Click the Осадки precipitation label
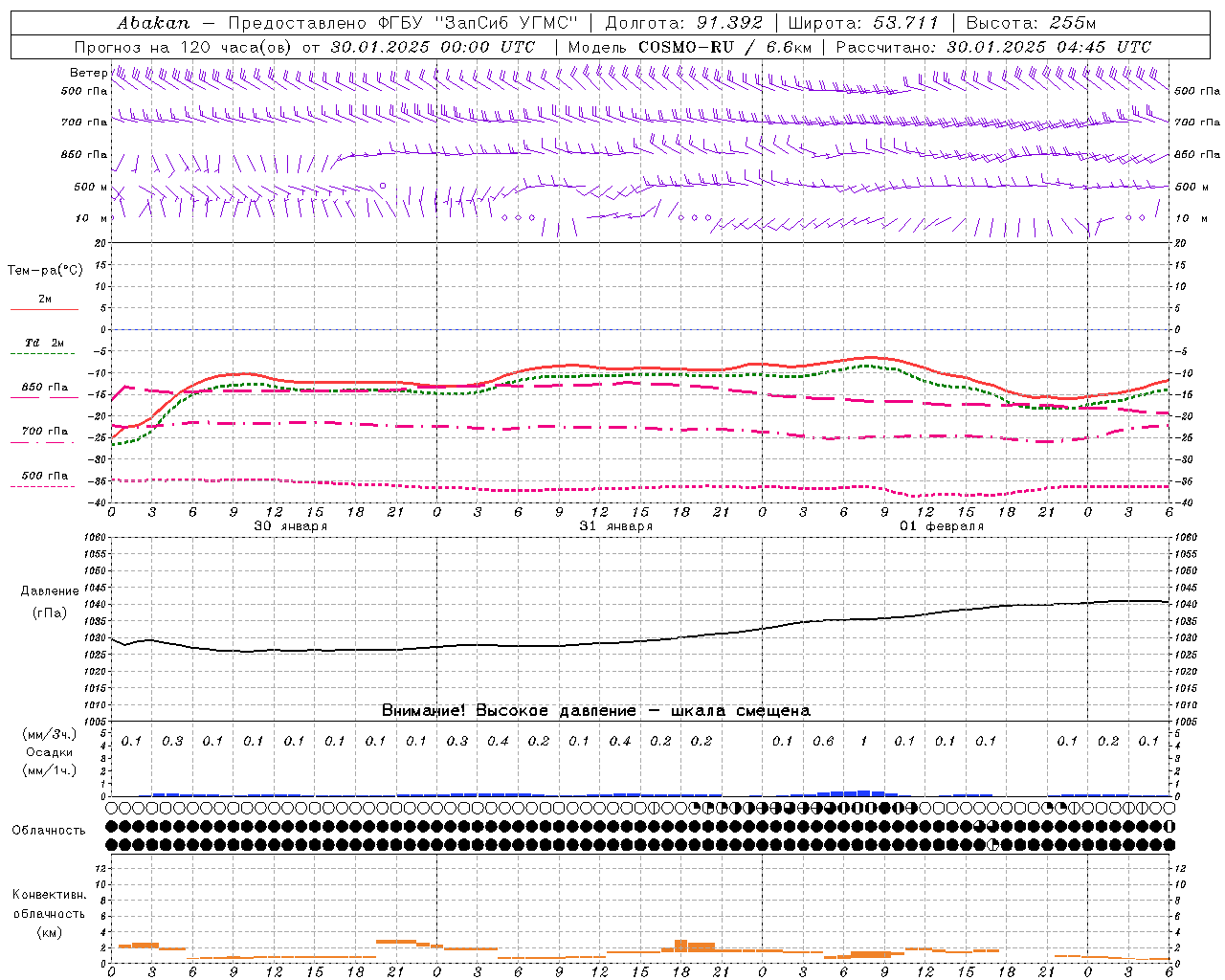This screenshot has width=1225, height=980. [x=50, y=752]
